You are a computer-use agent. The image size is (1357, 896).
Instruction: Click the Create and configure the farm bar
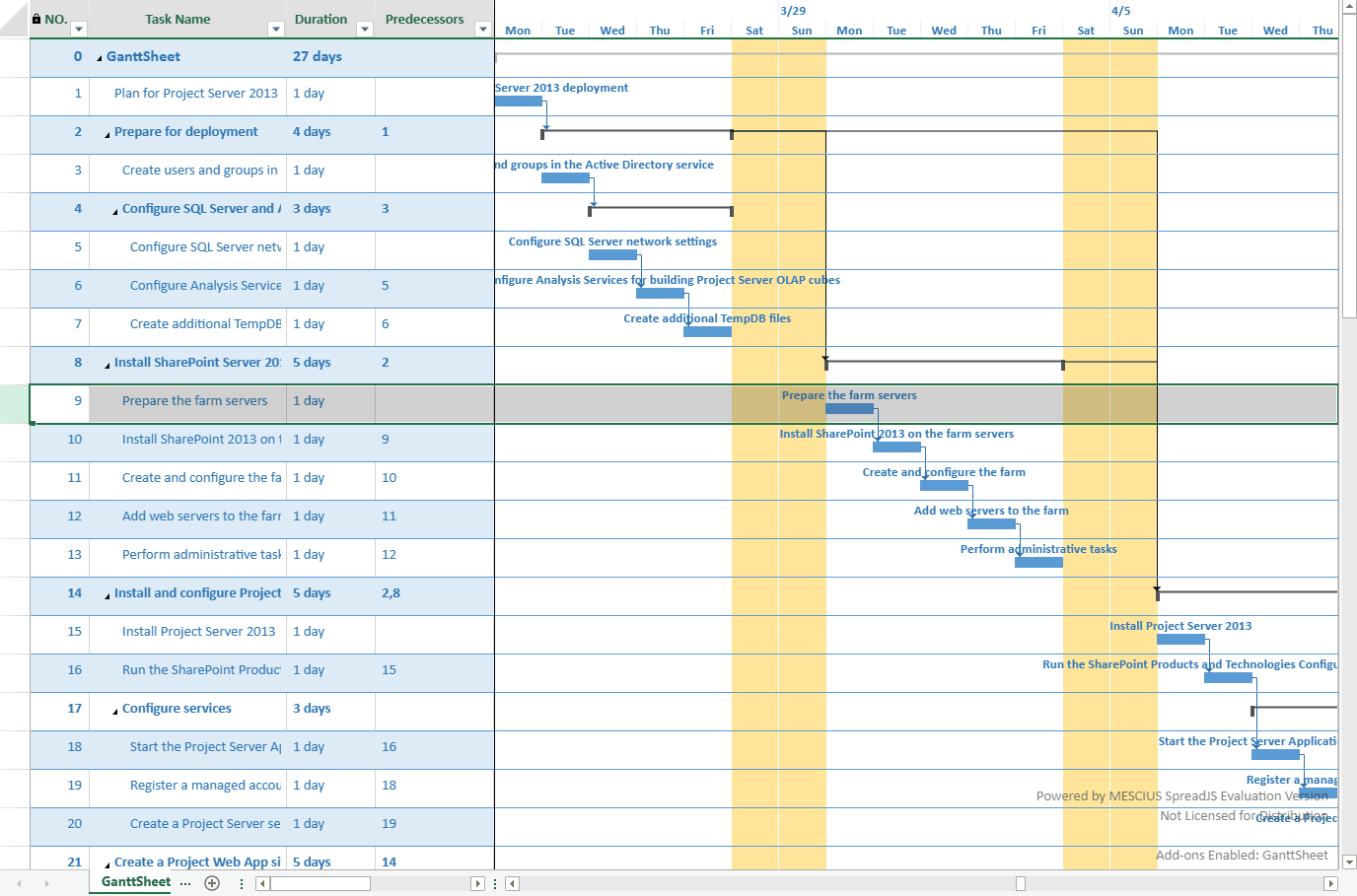click(x=944, y=486)
